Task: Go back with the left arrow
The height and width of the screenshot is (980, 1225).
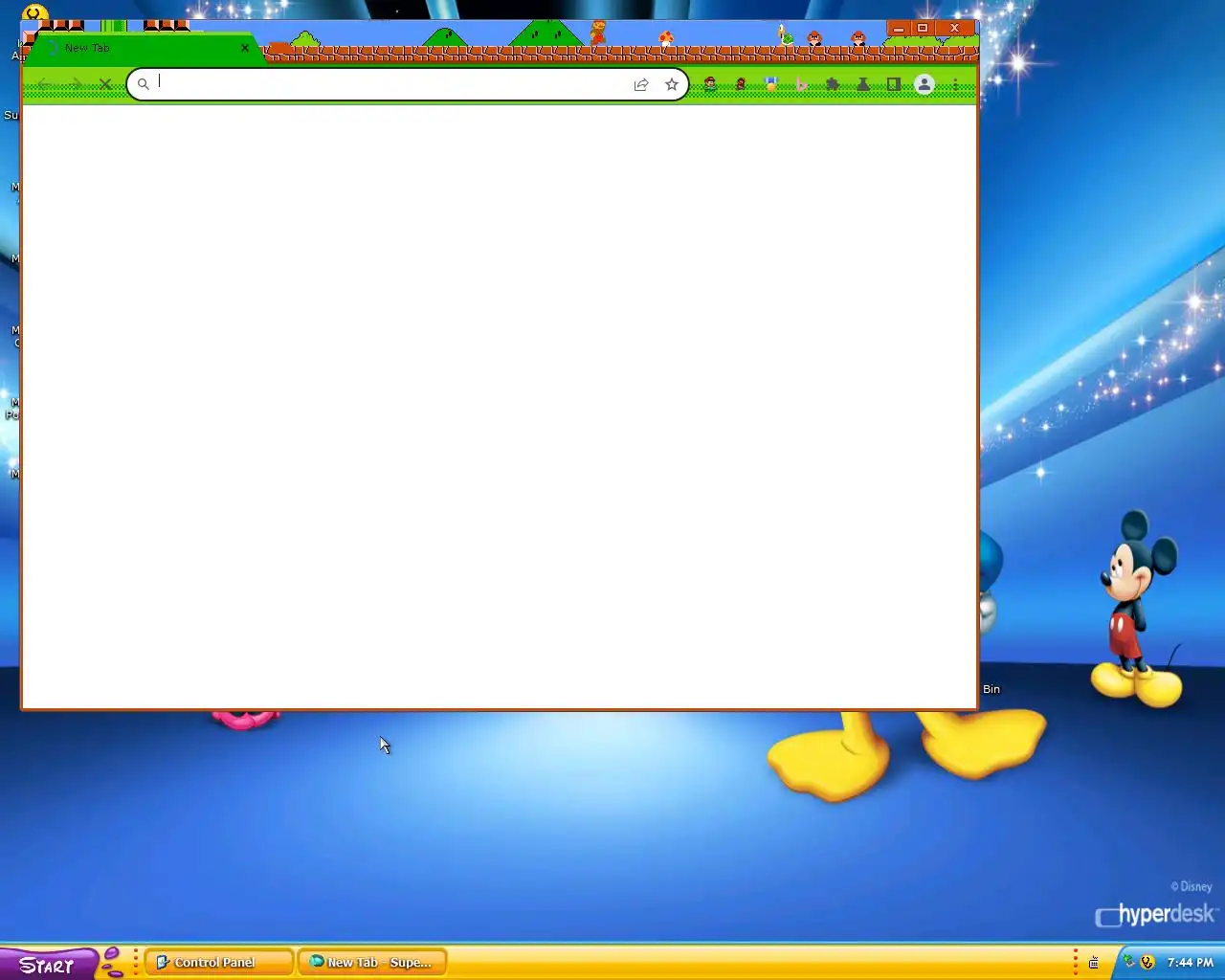Action: (44, 84)
